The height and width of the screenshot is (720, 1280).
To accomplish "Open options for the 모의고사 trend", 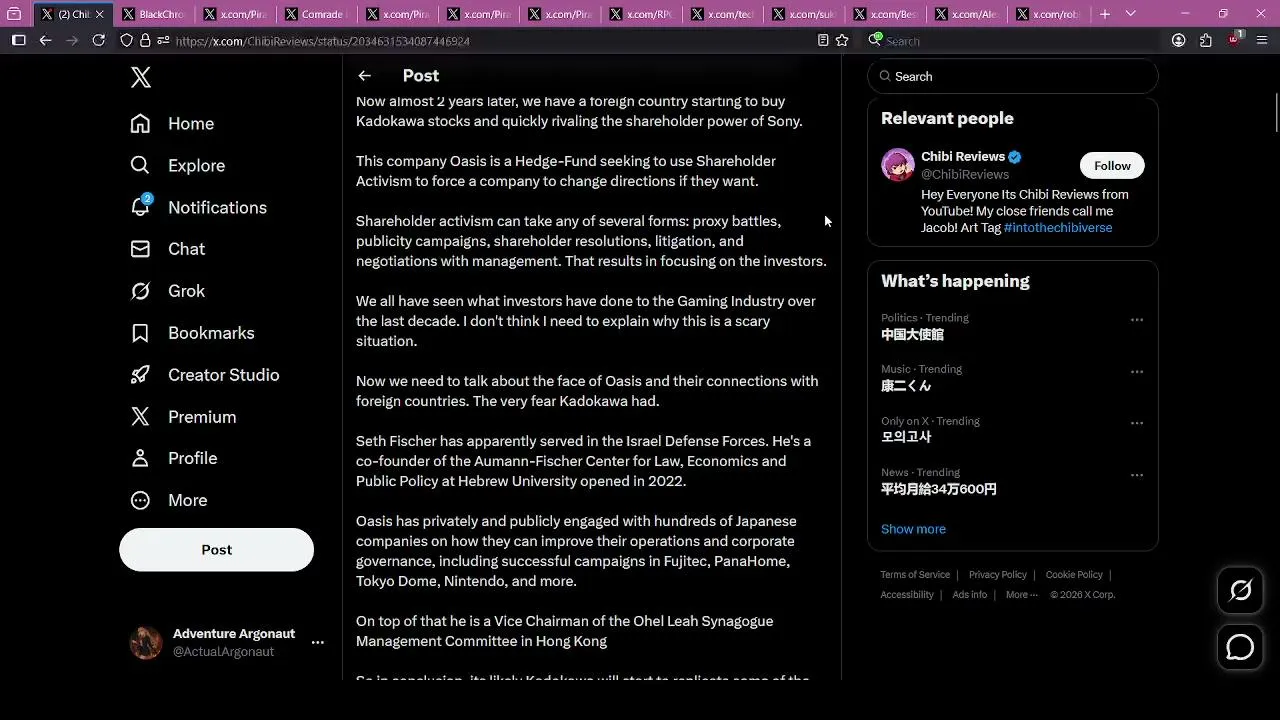I will click(1136, 423).
